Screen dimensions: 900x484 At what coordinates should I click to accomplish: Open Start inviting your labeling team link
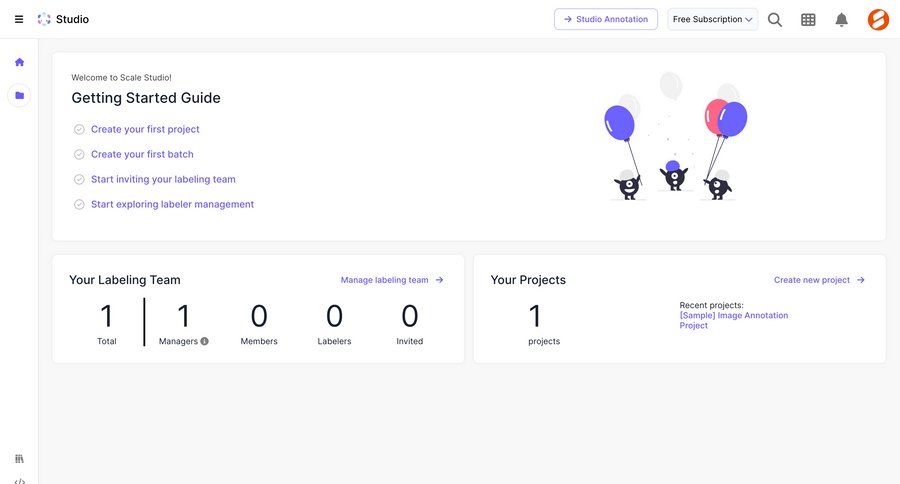point(163,179)
